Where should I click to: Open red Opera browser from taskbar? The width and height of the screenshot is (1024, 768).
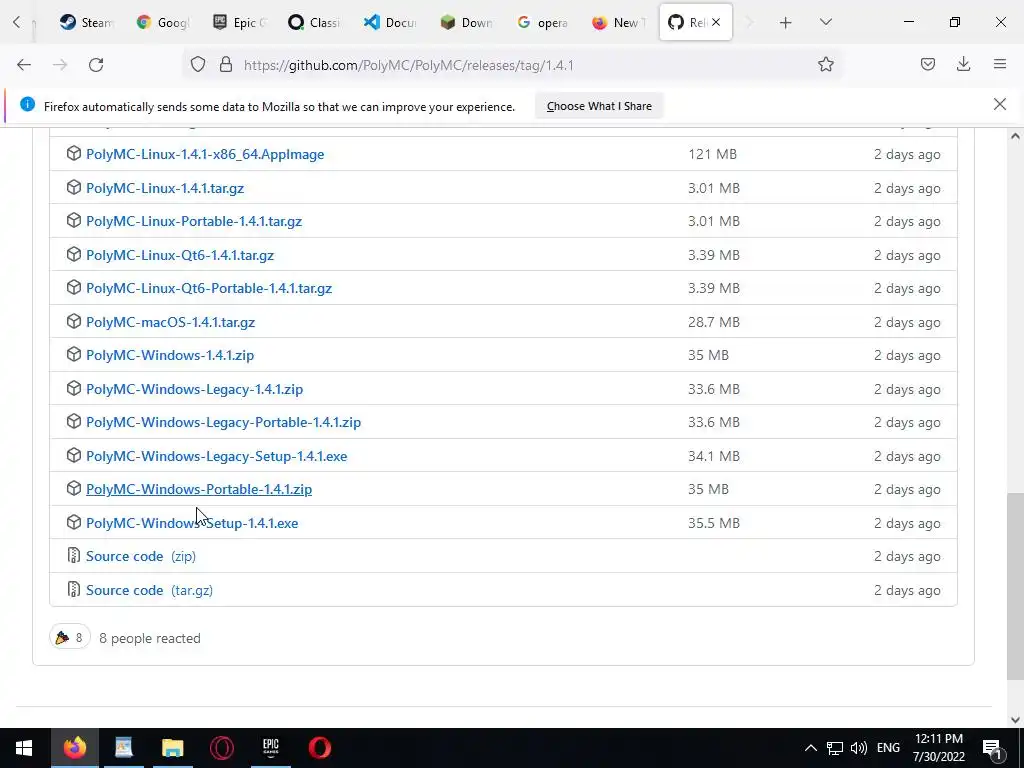click(319, 748)
